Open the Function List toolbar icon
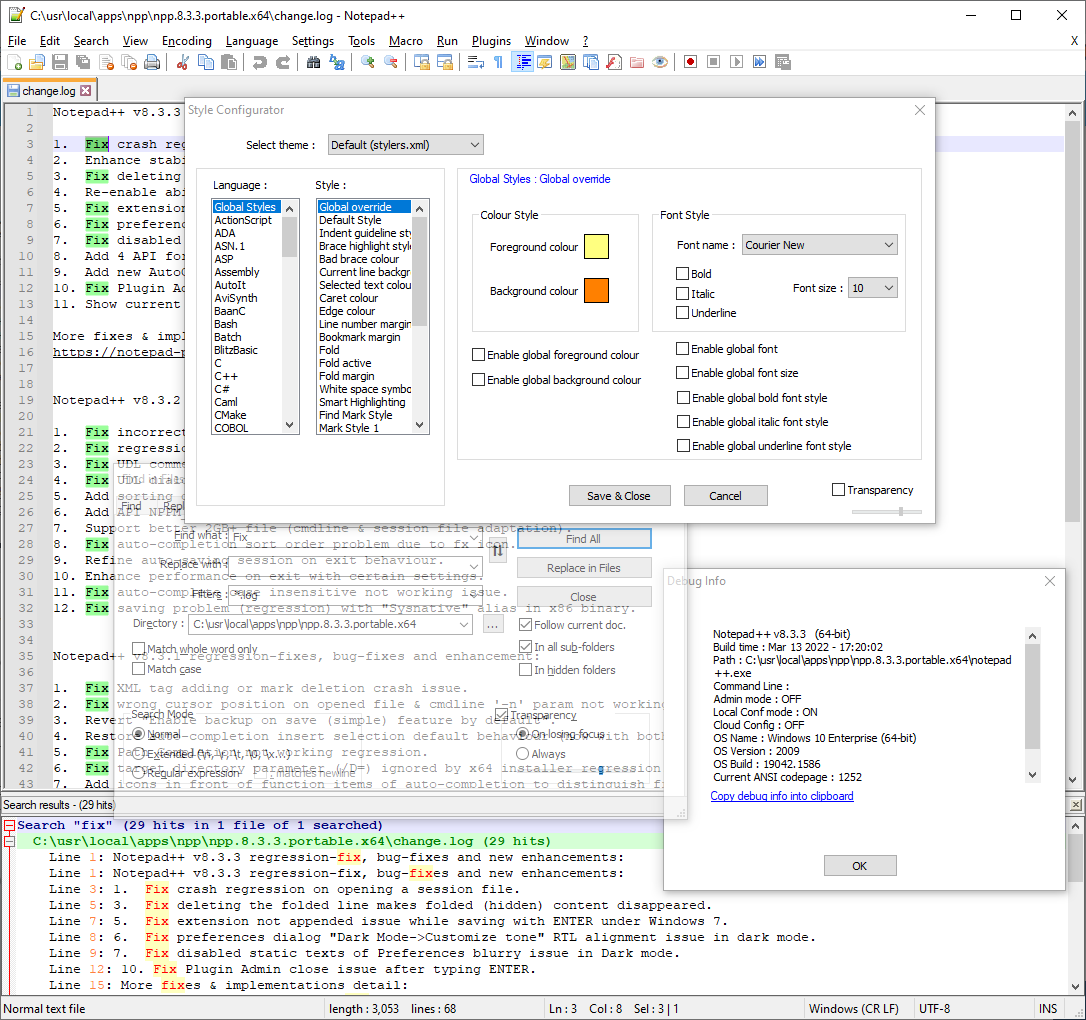The height and width of the screenshot is (1020, 1086). click(614, 62)
